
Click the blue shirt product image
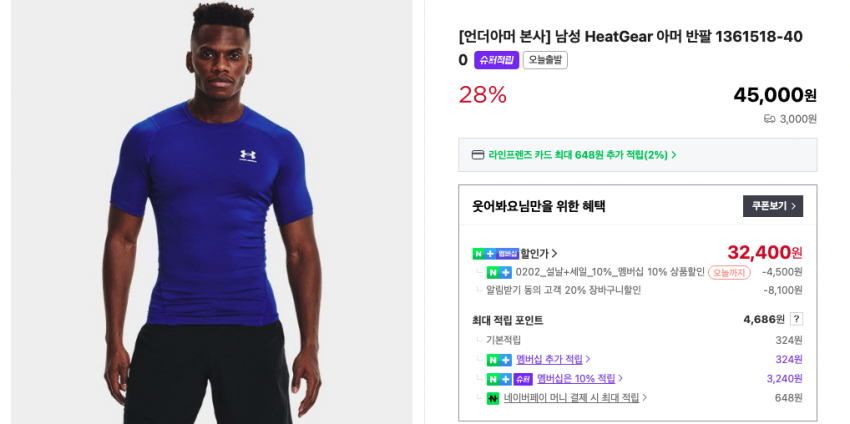[x=211, y=212]
